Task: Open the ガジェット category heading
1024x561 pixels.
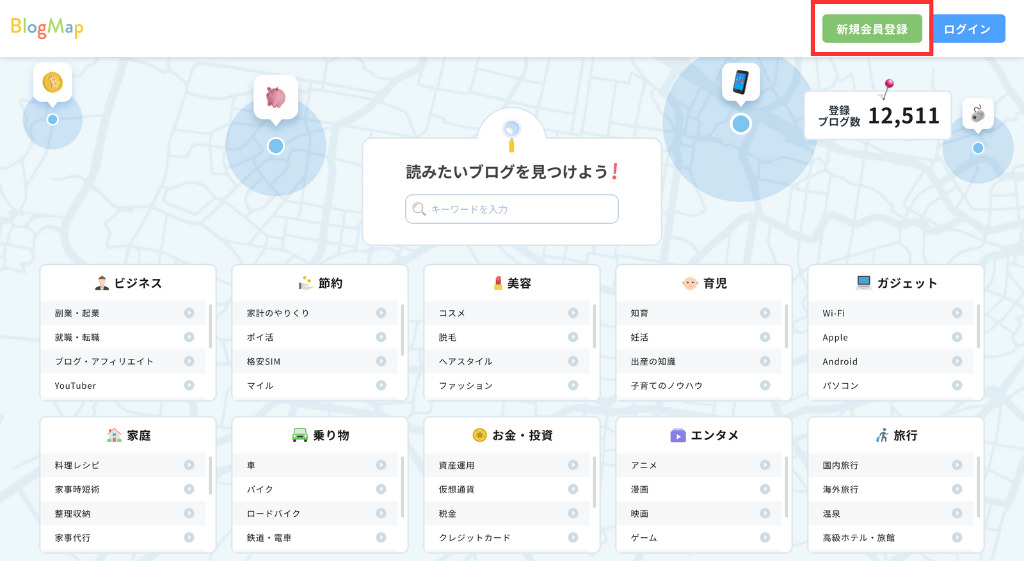Action: point(896,283)
